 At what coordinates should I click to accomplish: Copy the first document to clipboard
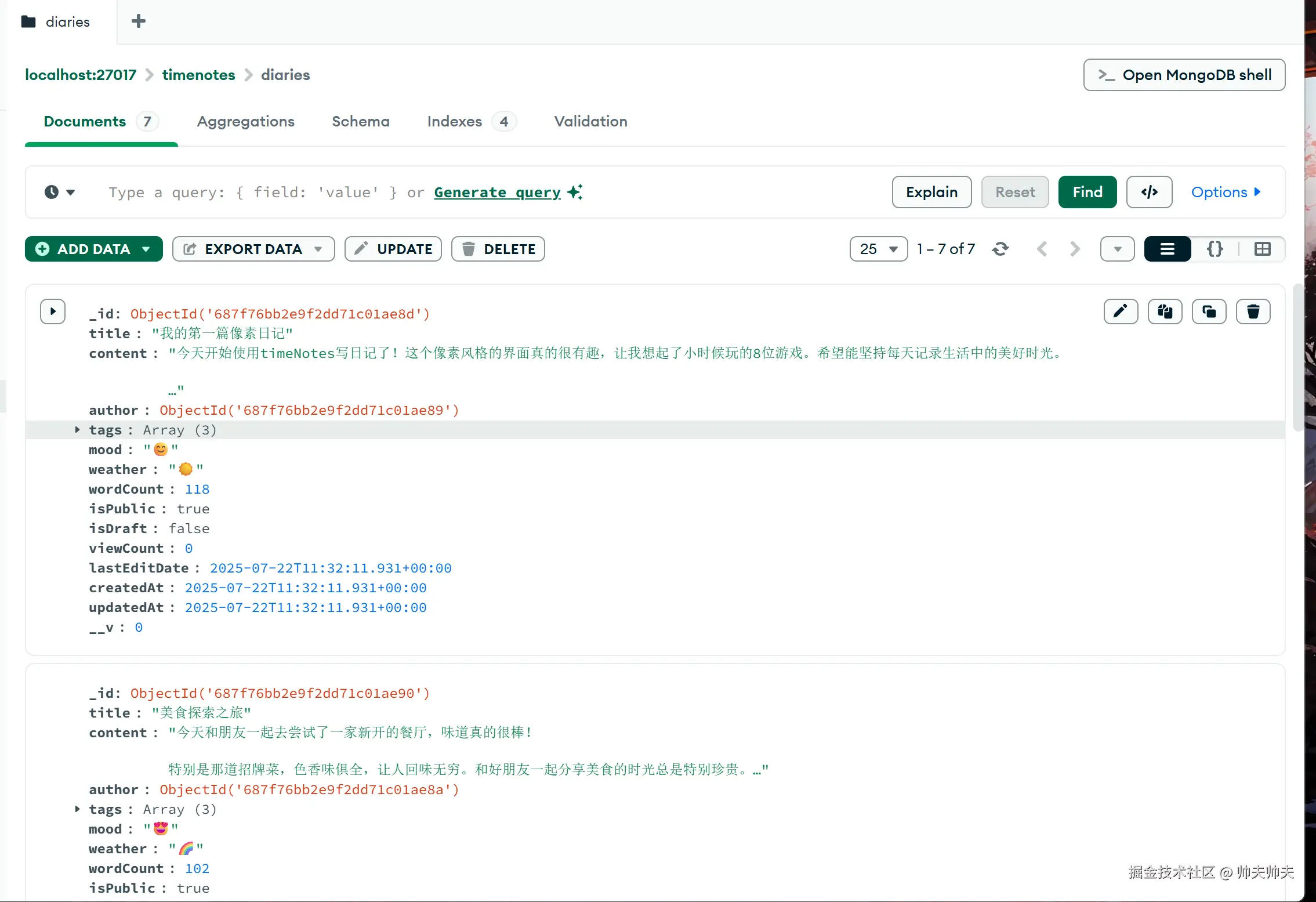(x=1165, y=311)
